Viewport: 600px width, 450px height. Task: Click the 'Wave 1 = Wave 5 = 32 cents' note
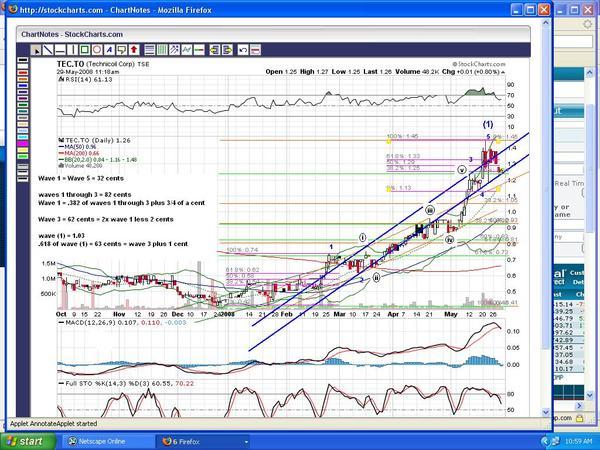tap(81, 178)
